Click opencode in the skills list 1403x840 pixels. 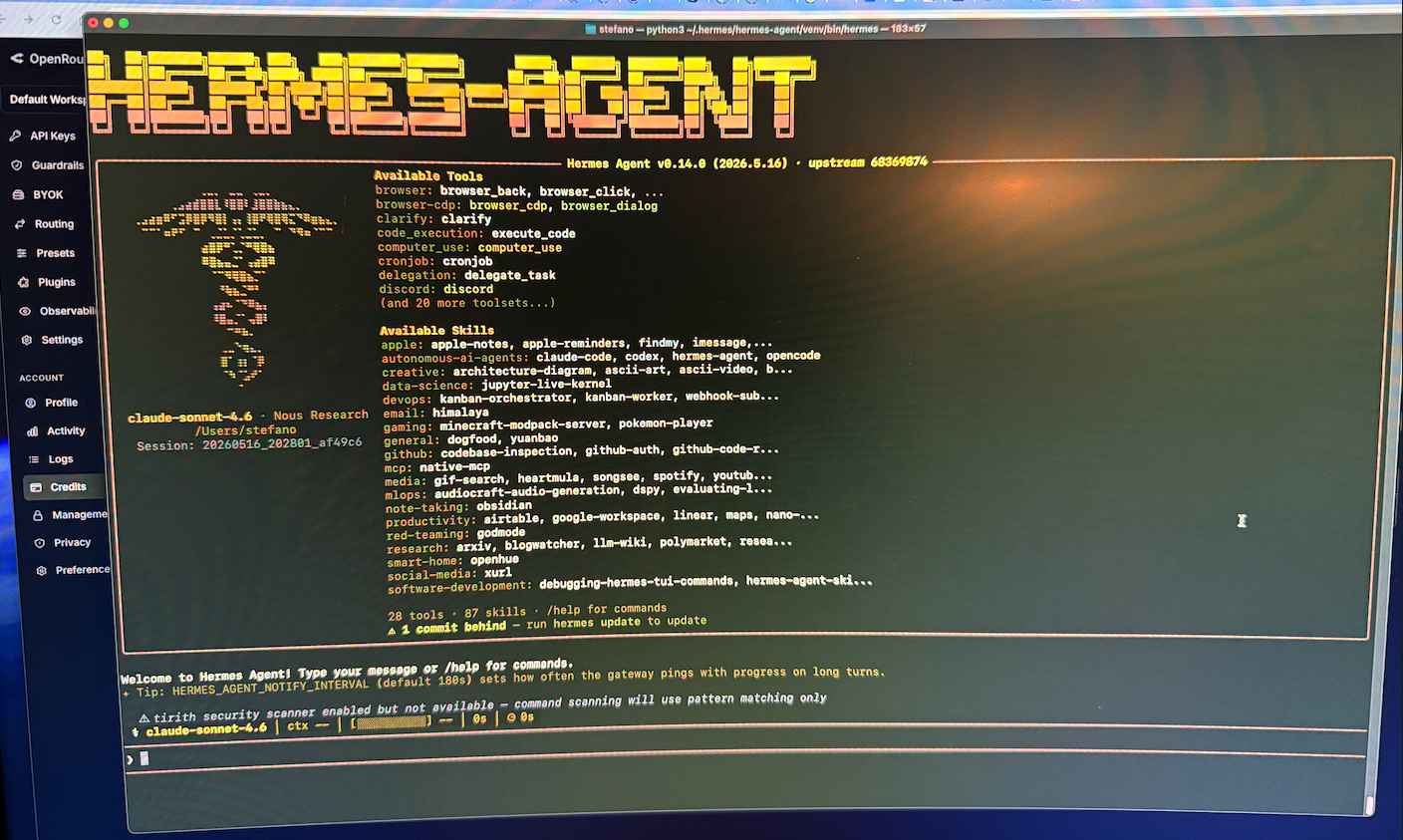click(793, 356)
